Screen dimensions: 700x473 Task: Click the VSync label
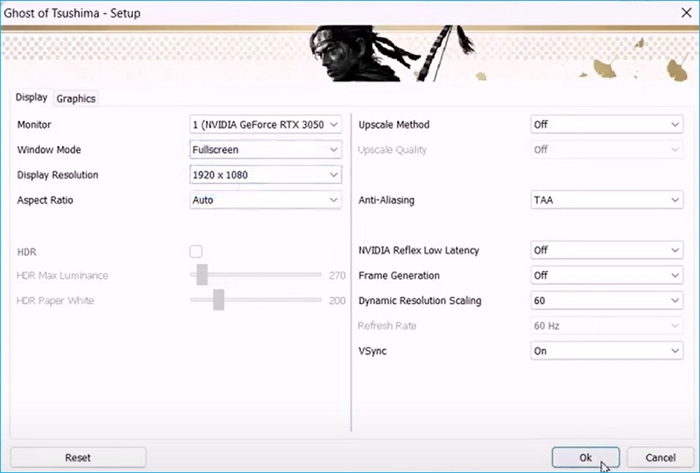click(372, 351)
